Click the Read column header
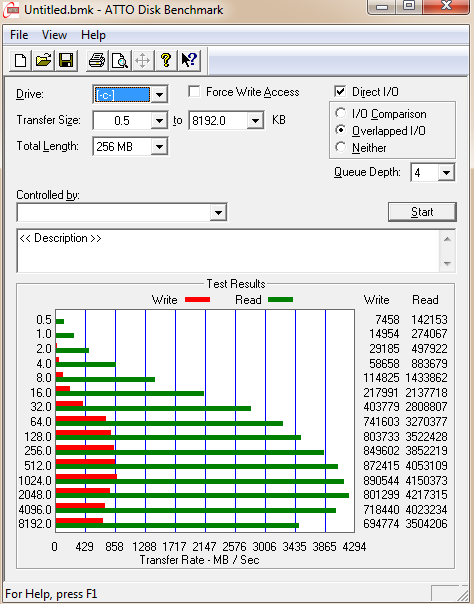The image size is (474, 604). tap(425, 300)
